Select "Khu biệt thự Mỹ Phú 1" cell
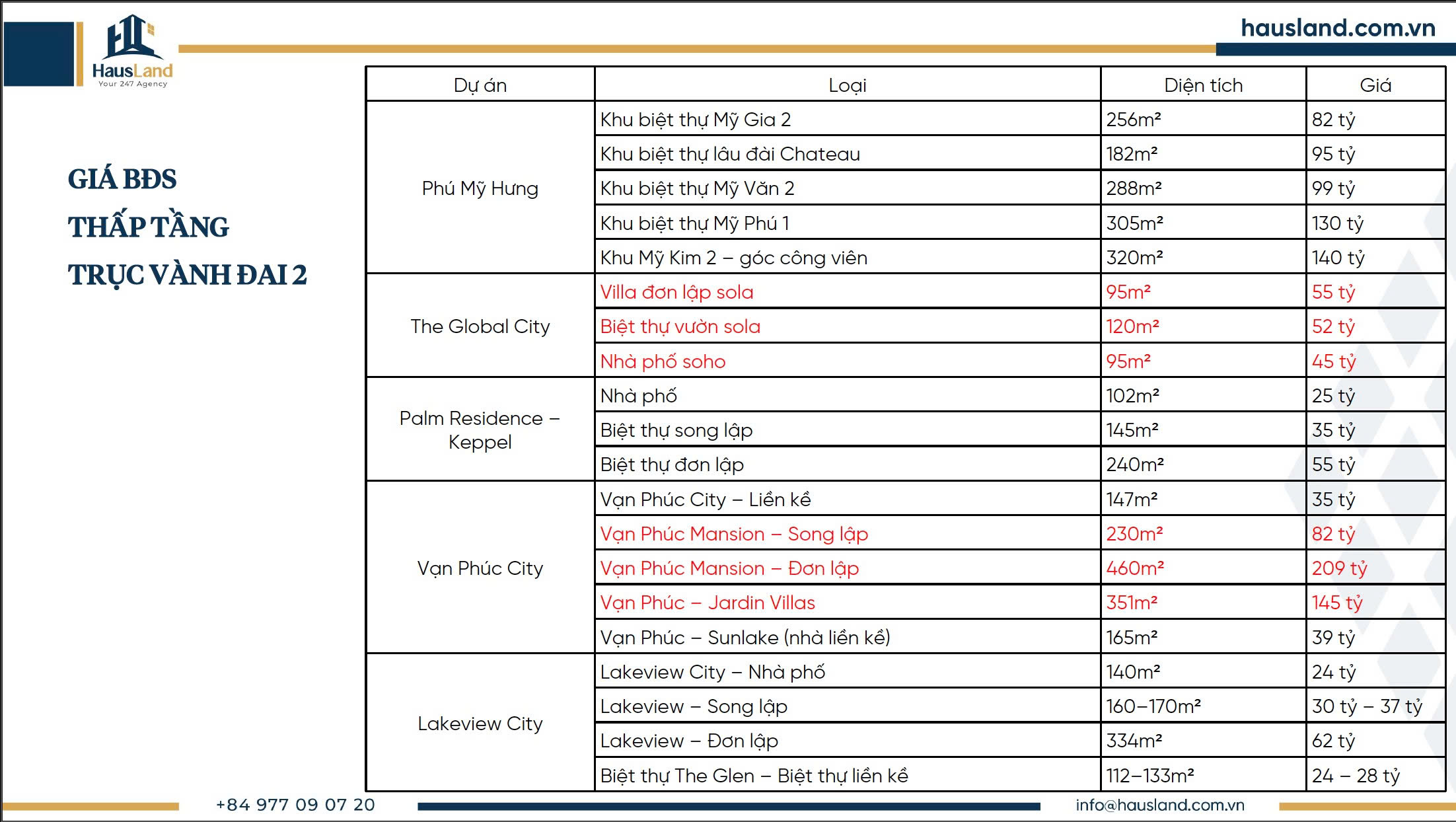Screen dimensions: 1456x822 pos(848,223)
